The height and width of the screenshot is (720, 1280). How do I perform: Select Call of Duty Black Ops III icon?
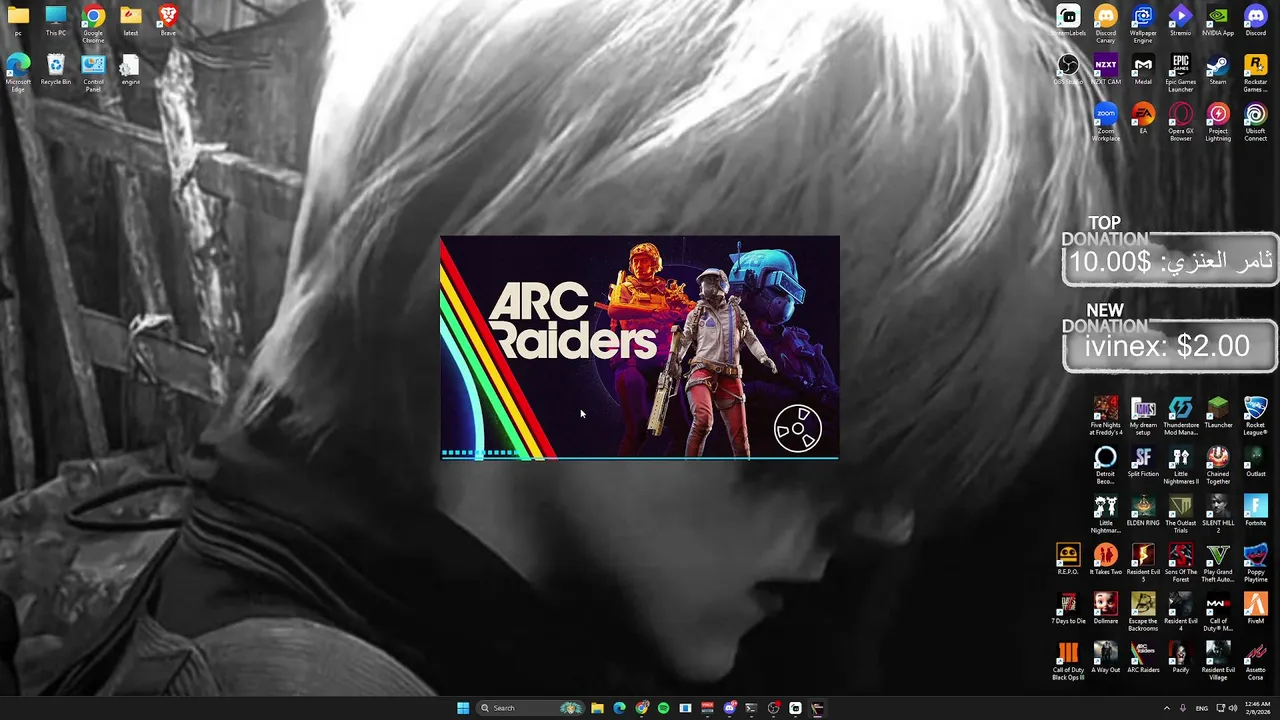(x=1068, y=661)
